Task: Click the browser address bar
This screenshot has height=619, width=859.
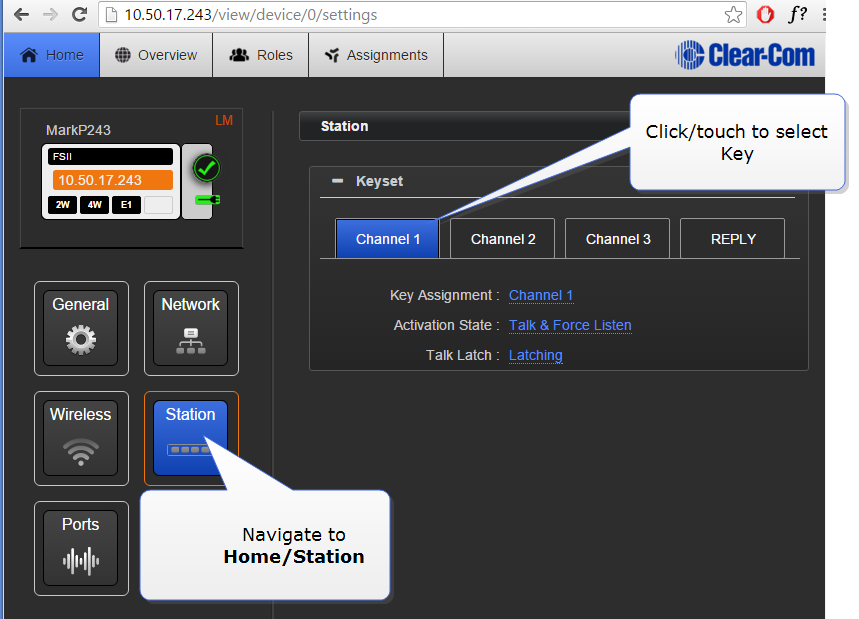Action: point(400,15)
